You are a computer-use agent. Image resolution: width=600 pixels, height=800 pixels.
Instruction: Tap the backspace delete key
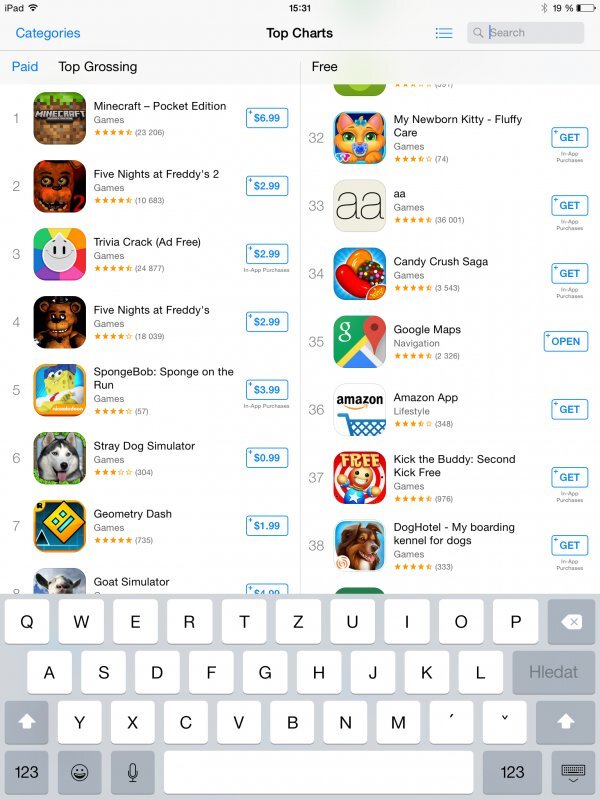coord(571,622)
